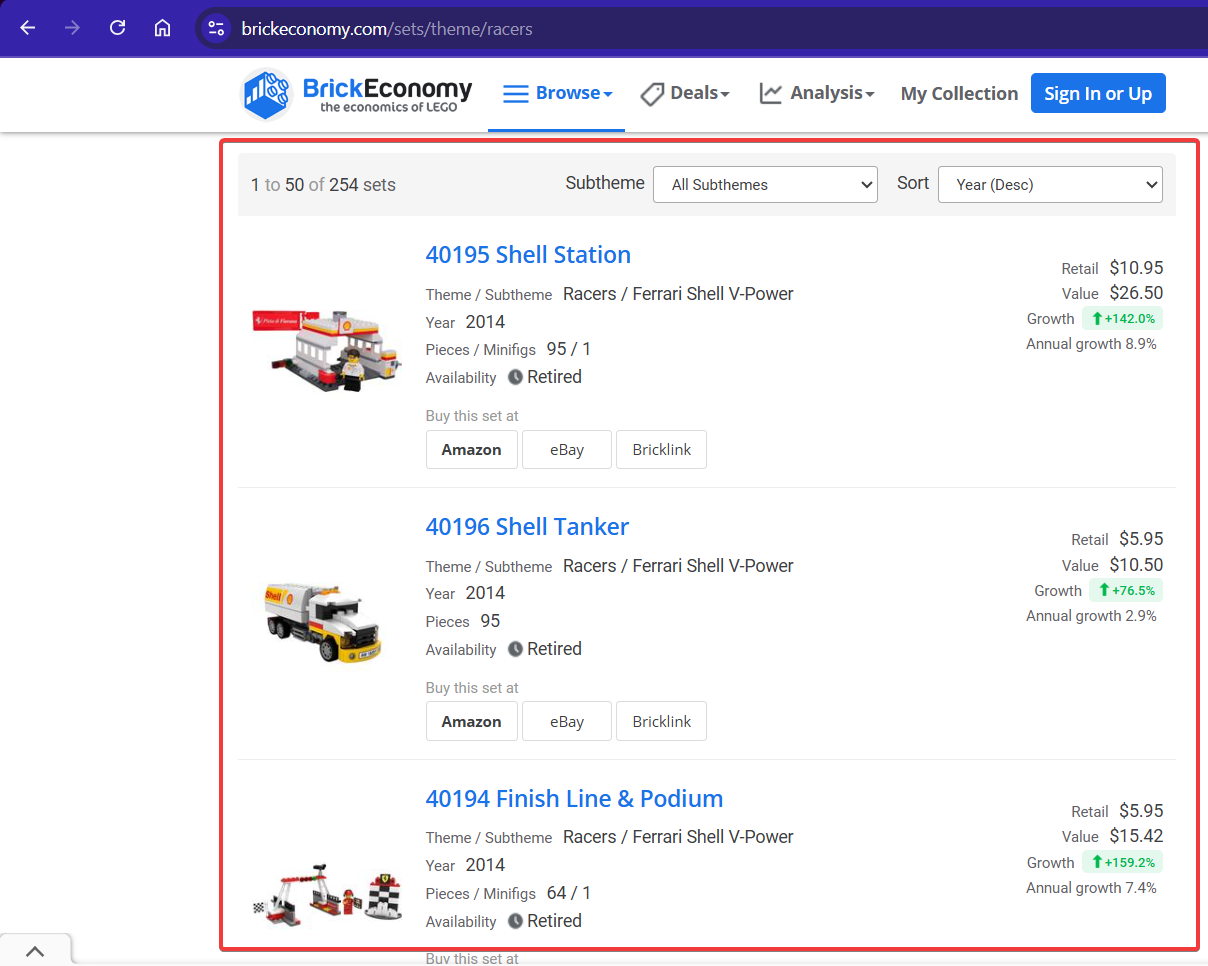Click the +76.5% growth indicator for Shell Tanker
The height and width of the screenshot is (966, 1208).
1126,590
